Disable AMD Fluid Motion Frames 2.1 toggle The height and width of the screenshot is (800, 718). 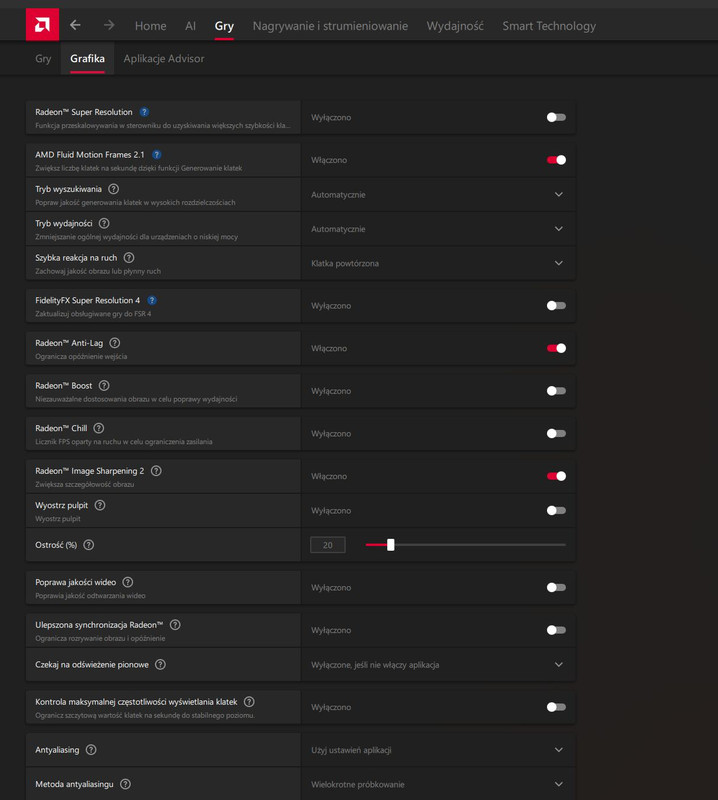[556, 160]
